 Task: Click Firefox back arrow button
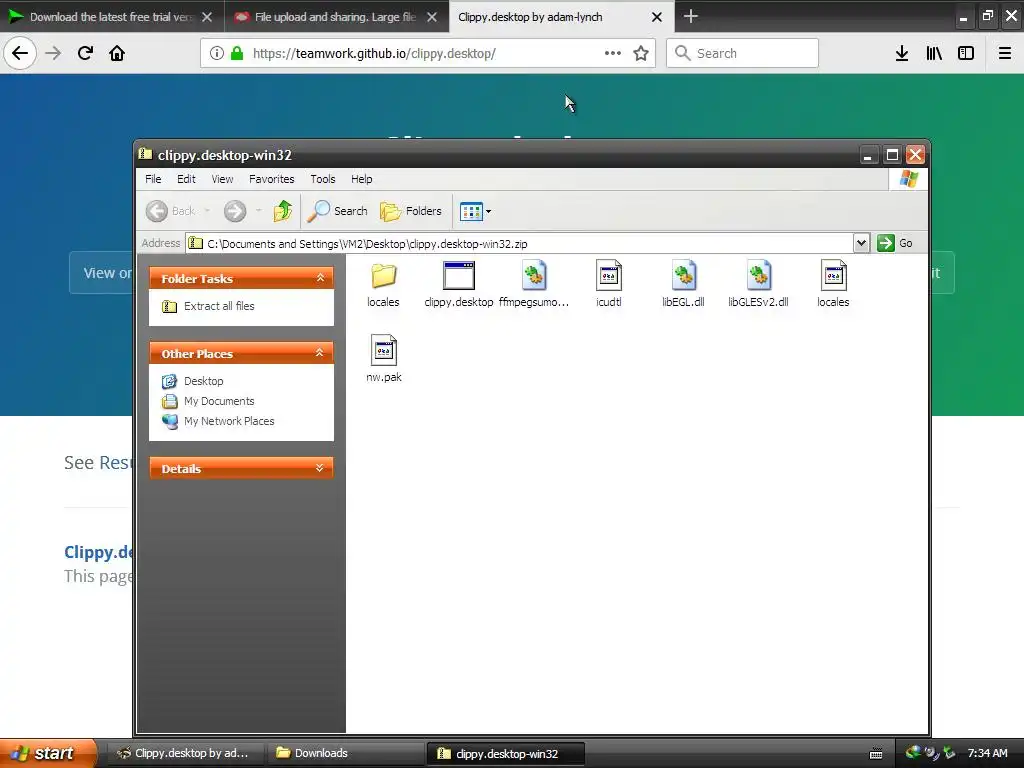[20, 53]
